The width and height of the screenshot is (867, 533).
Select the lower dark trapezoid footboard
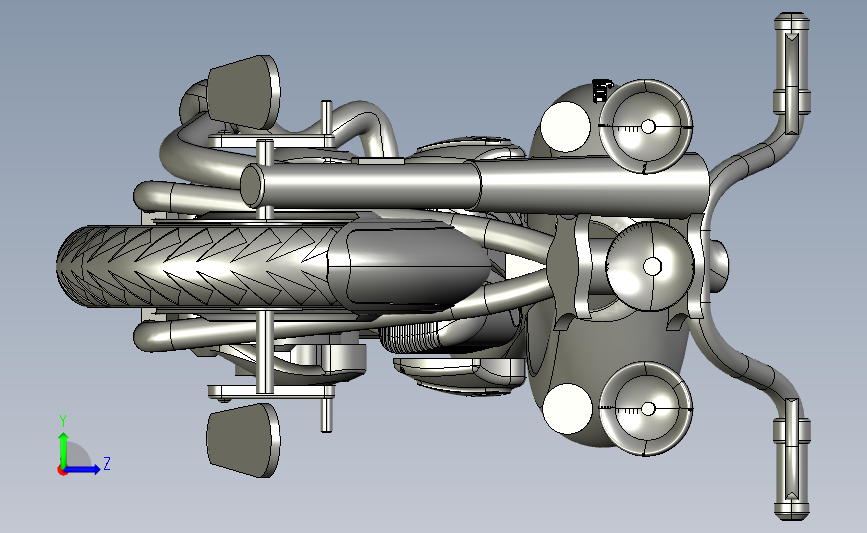click(x=243, y=440)
